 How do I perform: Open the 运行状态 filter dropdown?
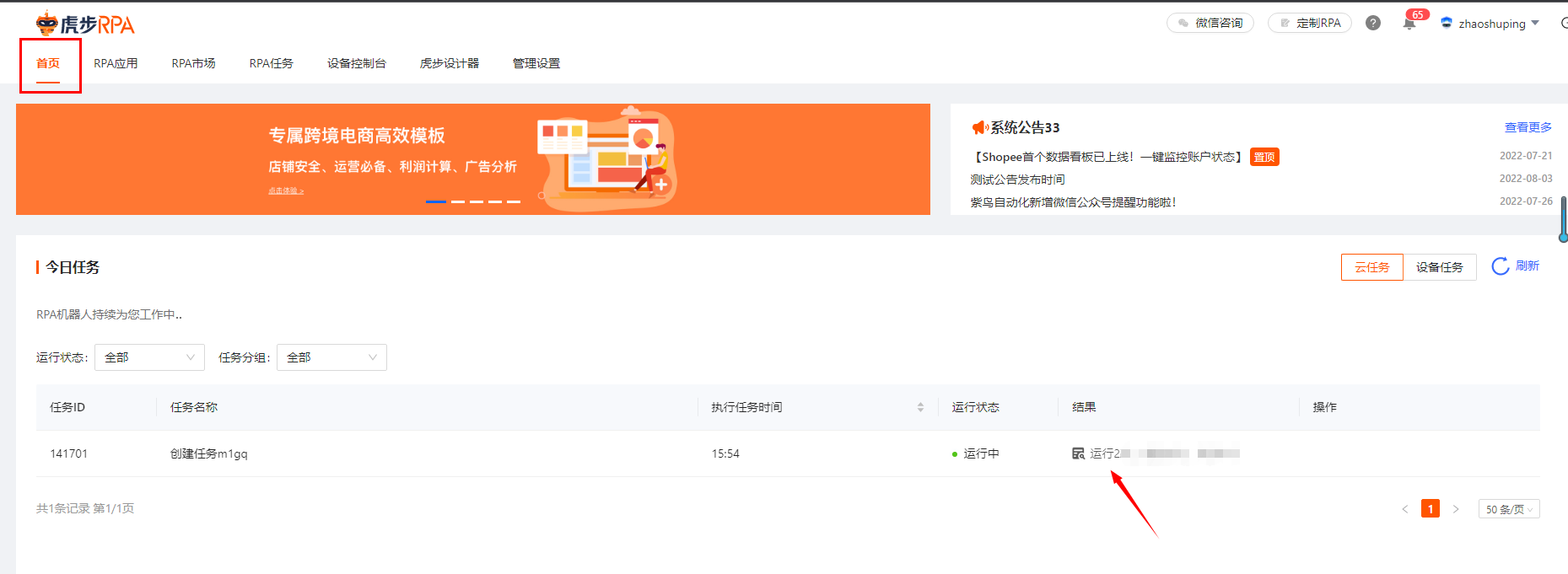(x=149, y=357)
